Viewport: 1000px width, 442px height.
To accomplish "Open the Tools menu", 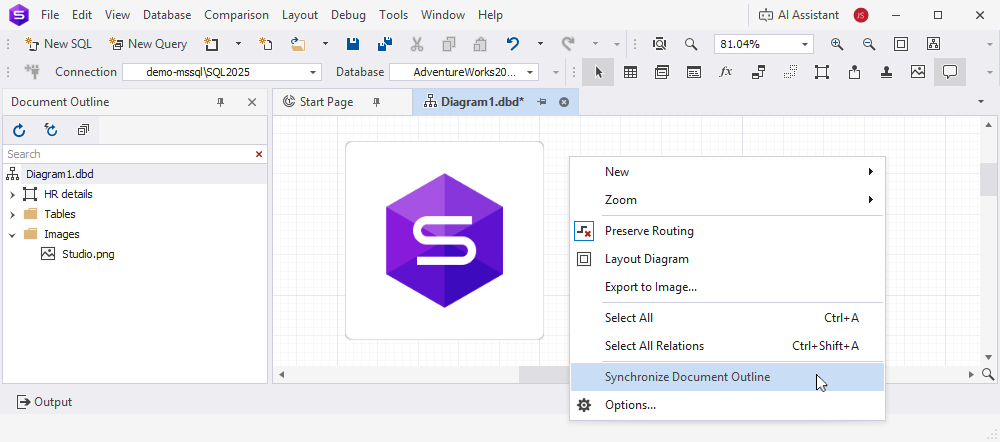I will click(x=393, y=15).
